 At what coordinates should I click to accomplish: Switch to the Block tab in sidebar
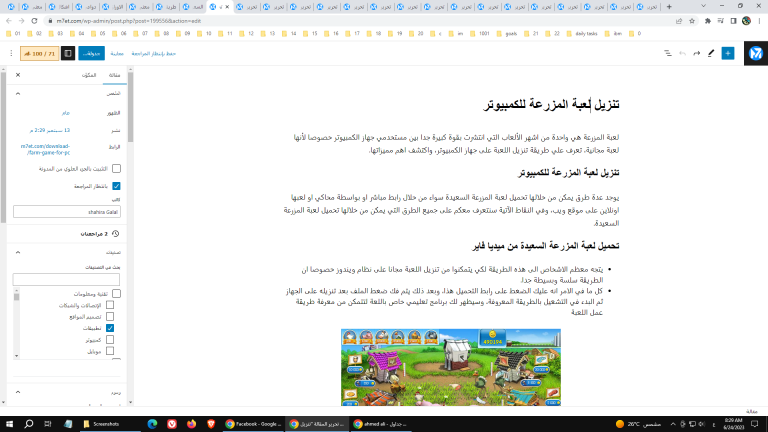[x=89, y=75]
